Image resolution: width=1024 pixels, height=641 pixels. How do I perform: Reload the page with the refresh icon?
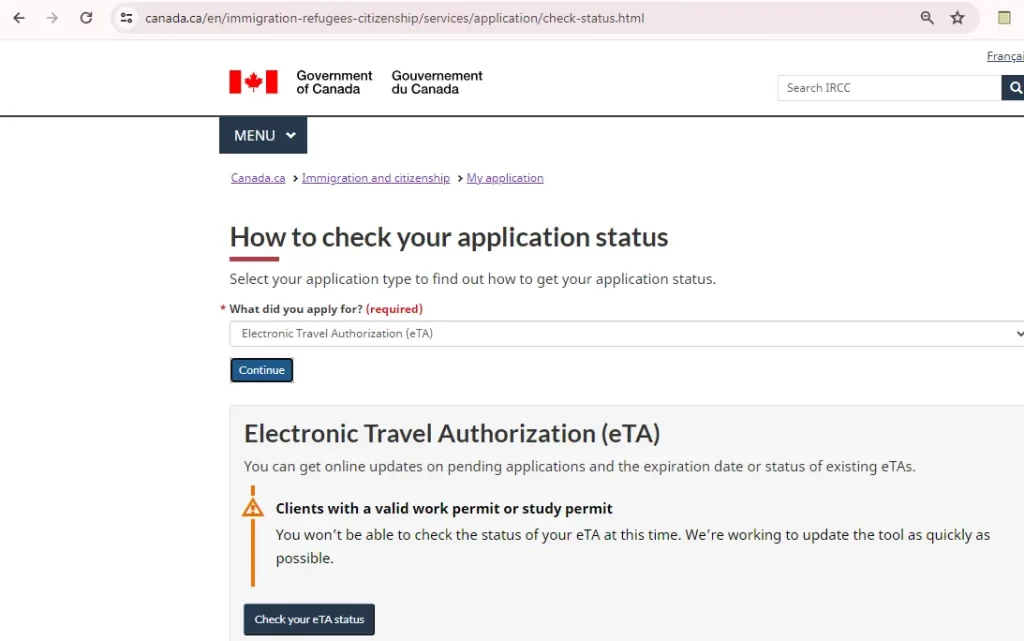click(x=86, y=17)
